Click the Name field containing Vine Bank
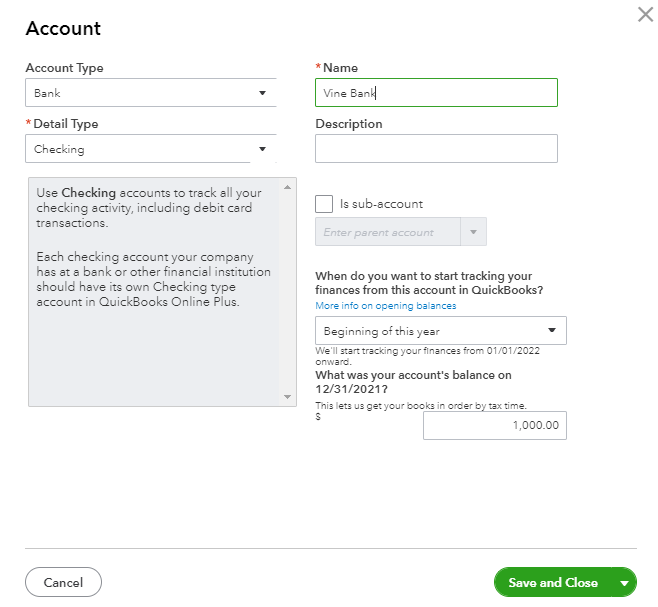658x607 pixels. pos(436,93)
